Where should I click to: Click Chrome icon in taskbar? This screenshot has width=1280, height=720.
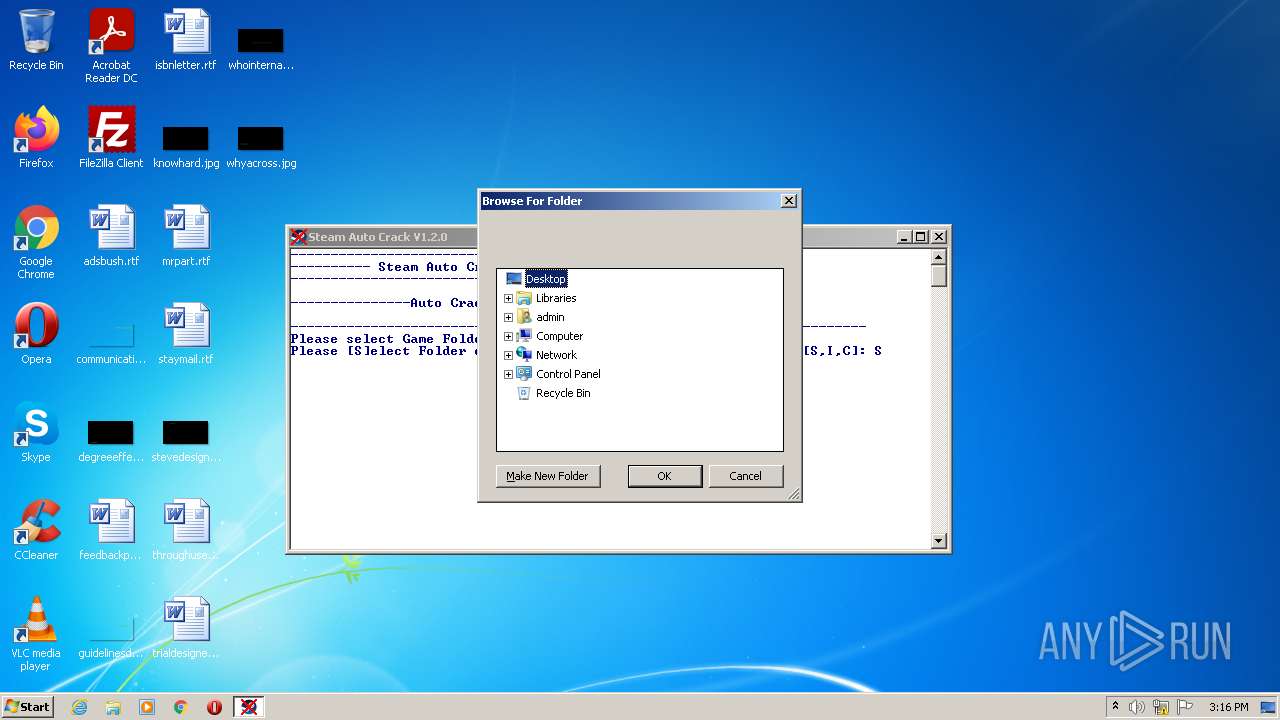pyautogui.click(x=181, y=707)
